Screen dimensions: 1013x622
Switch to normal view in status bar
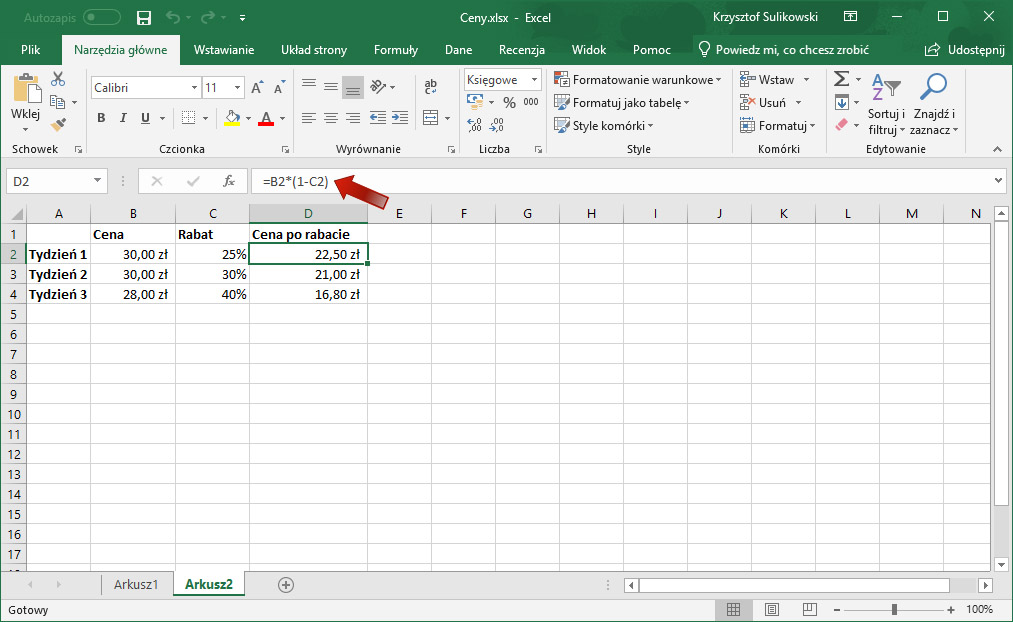(734, 610)
